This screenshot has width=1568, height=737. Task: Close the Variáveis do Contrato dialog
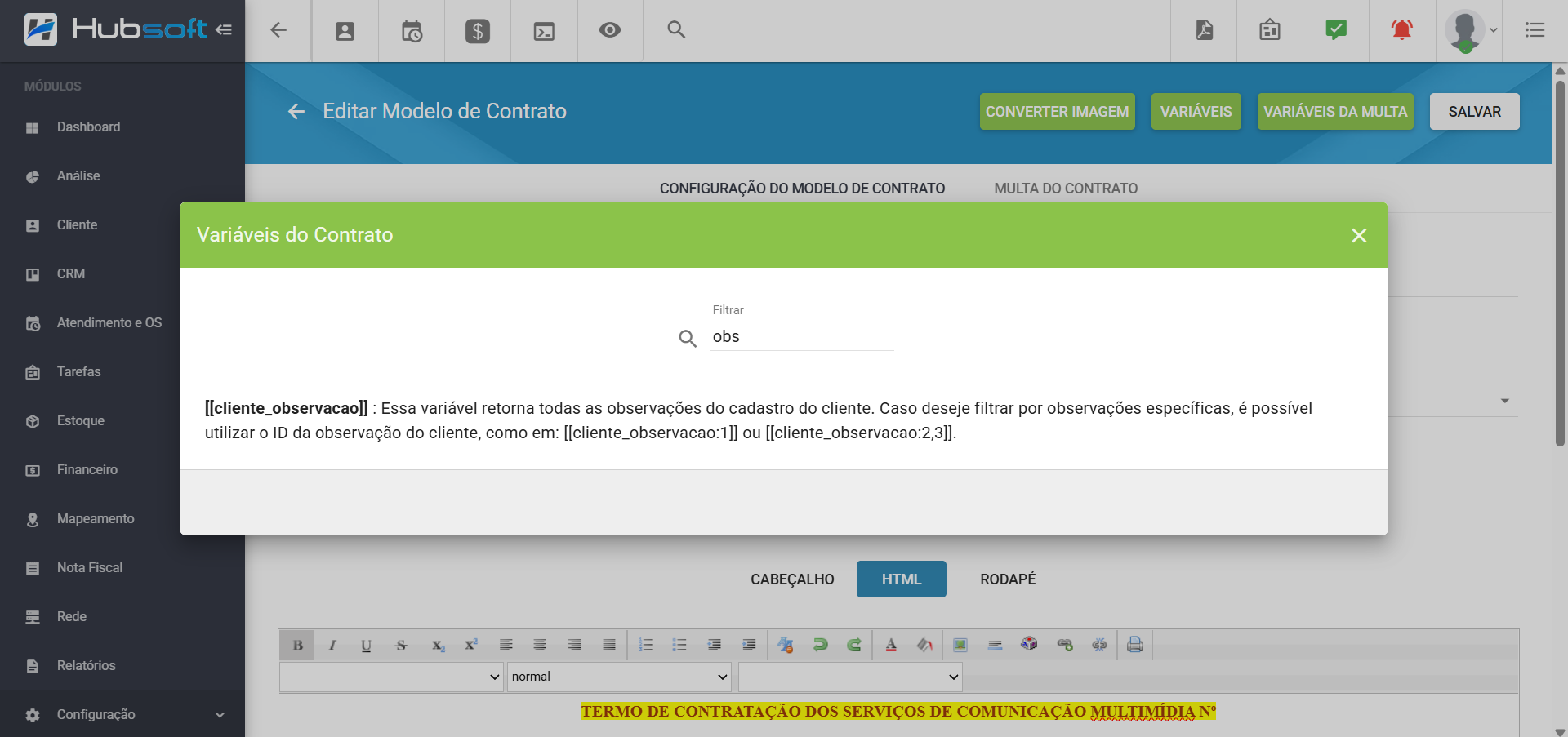(1358, 236)
